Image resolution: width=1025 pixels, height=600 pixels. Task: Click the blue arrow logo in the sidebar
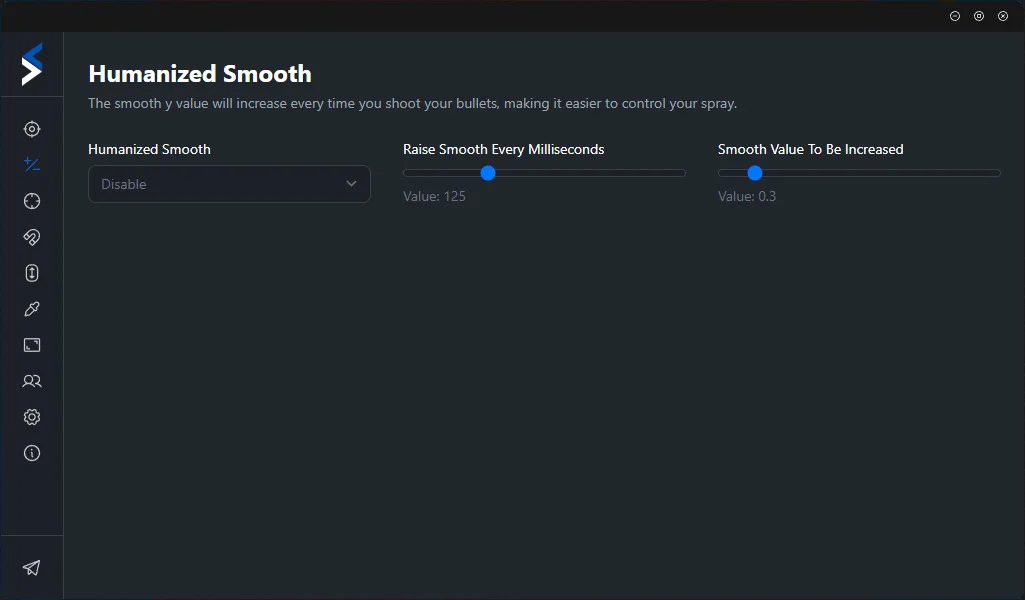32,64
